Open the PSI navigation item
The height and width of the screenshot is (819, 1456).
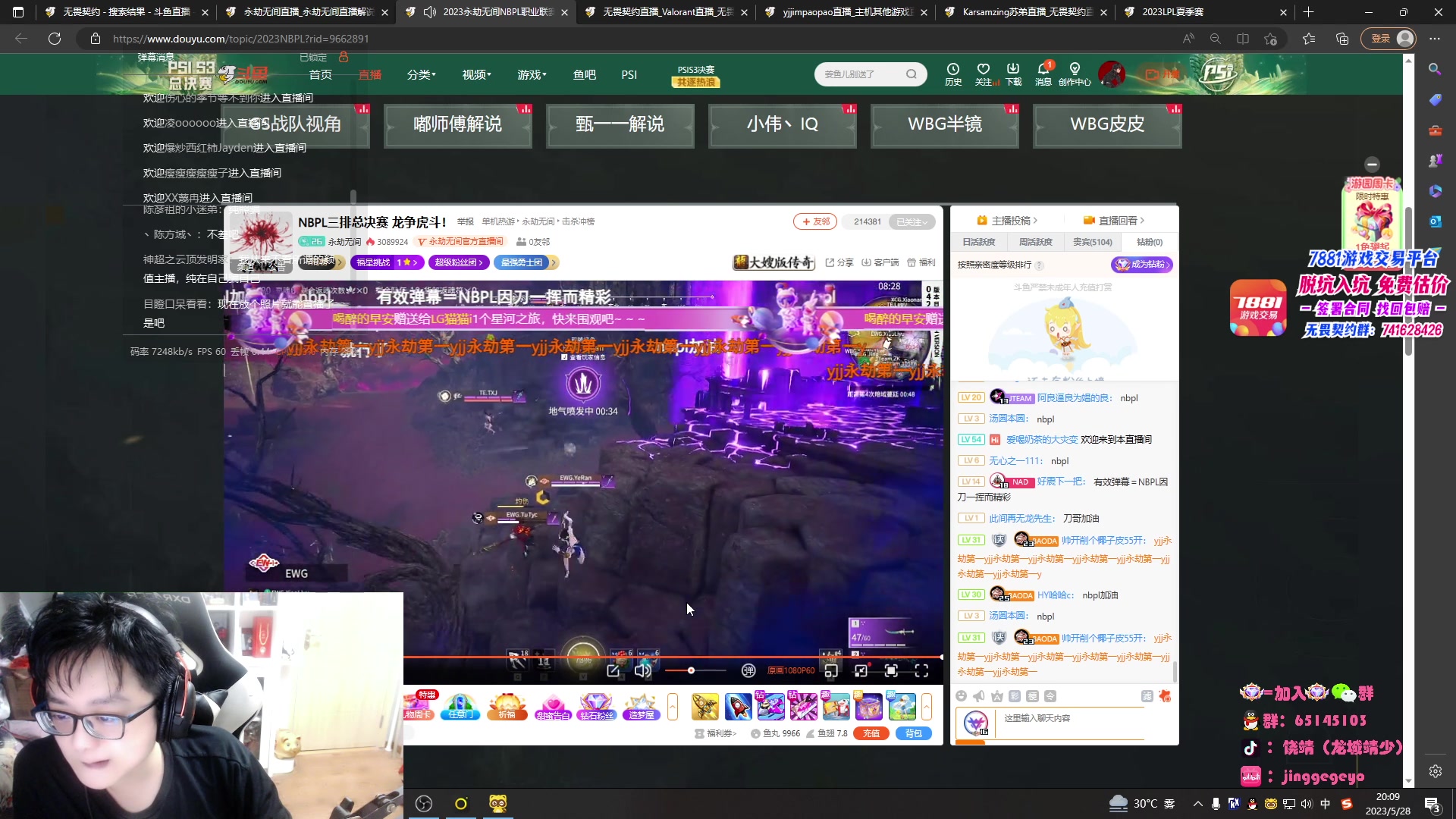pos(629,74)
